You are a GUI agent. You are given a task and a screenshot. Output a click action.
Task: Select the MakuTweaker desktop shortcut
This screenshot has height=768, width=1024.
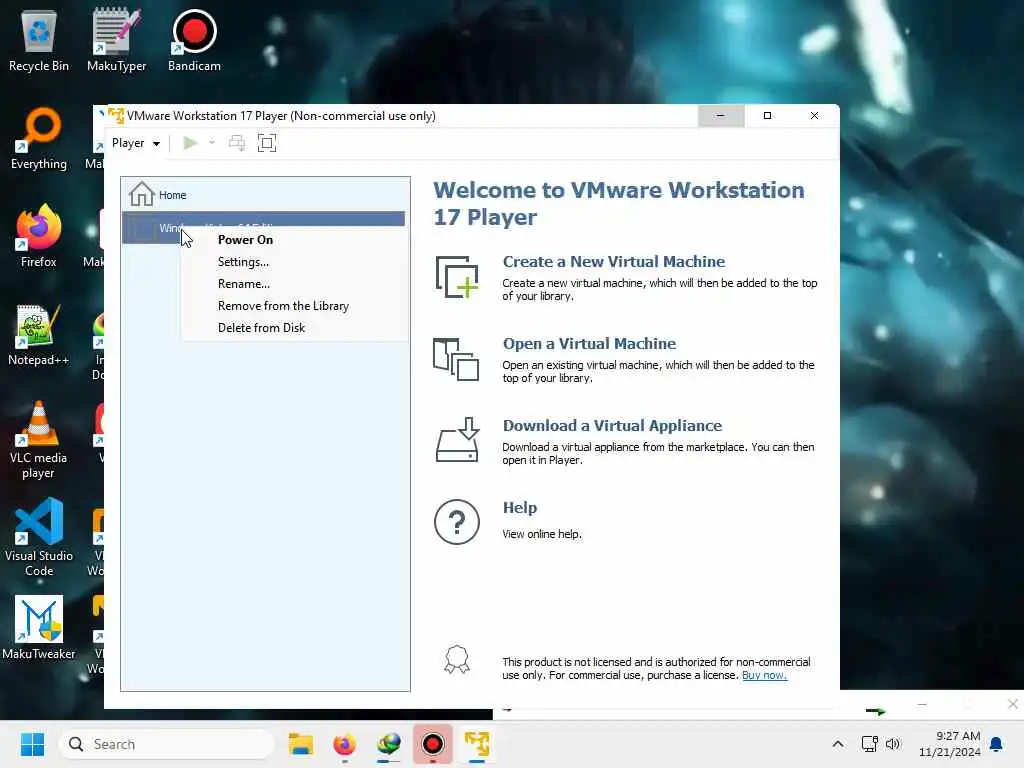tap(39, 628)
